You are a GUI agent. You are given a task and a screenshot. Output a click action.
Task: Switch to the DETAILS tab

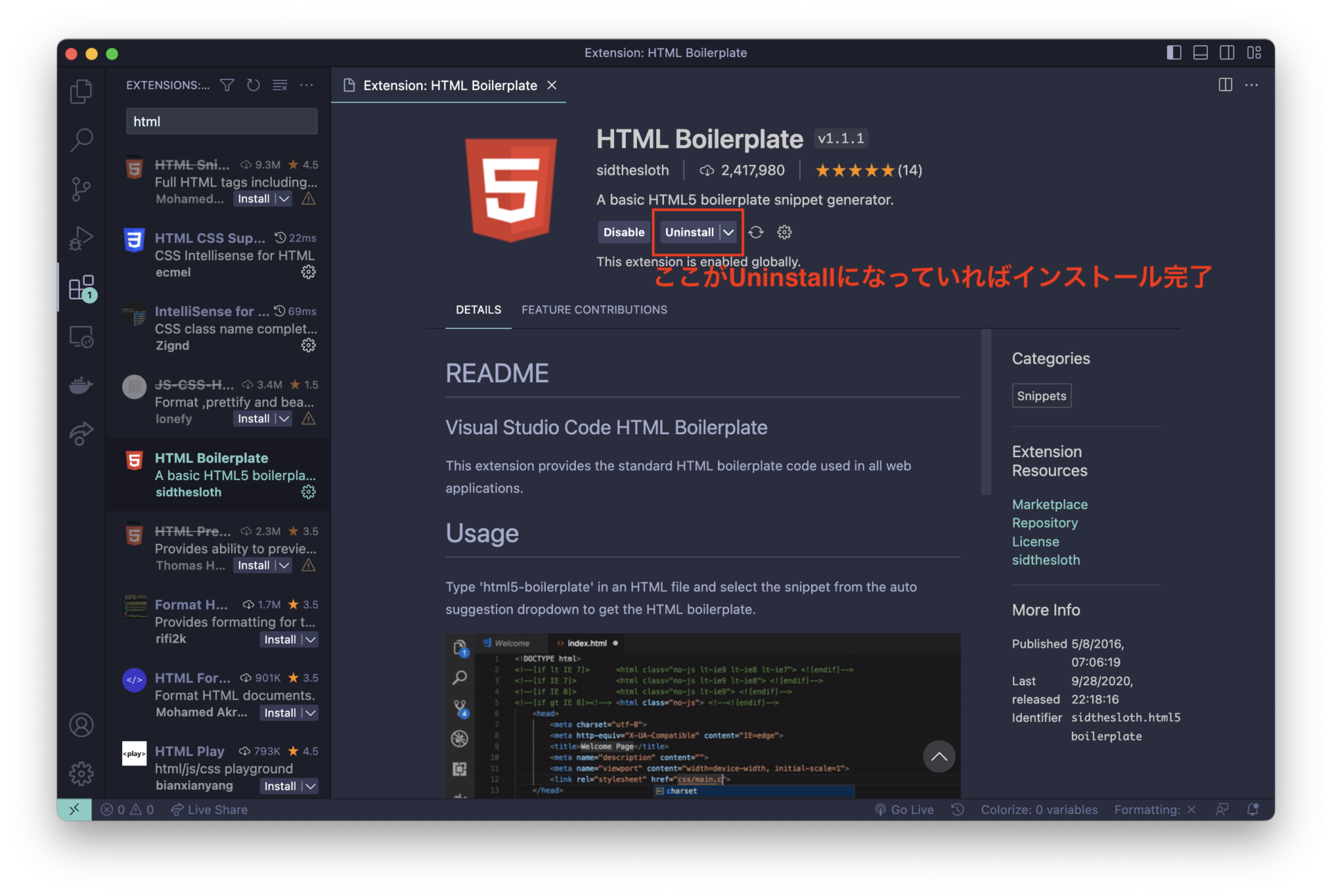point(478,310)
